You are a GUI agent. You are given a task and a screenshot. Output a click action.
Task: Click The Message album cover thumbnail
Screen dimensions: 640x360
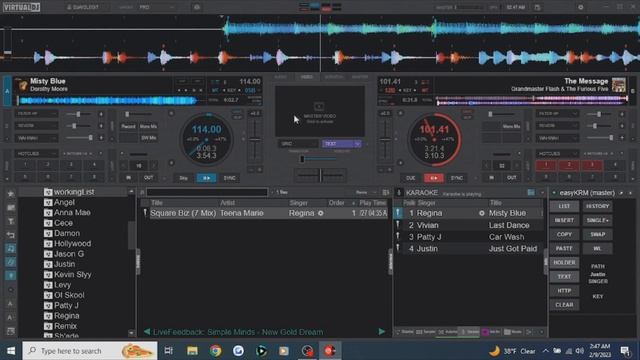(x=618, y=85)
